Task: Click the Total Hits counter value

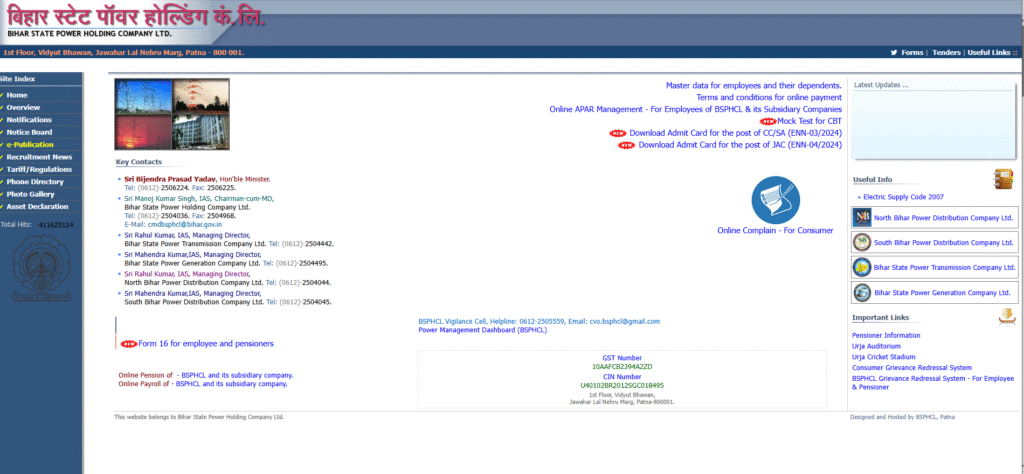Action: click(x=56, y=225)
